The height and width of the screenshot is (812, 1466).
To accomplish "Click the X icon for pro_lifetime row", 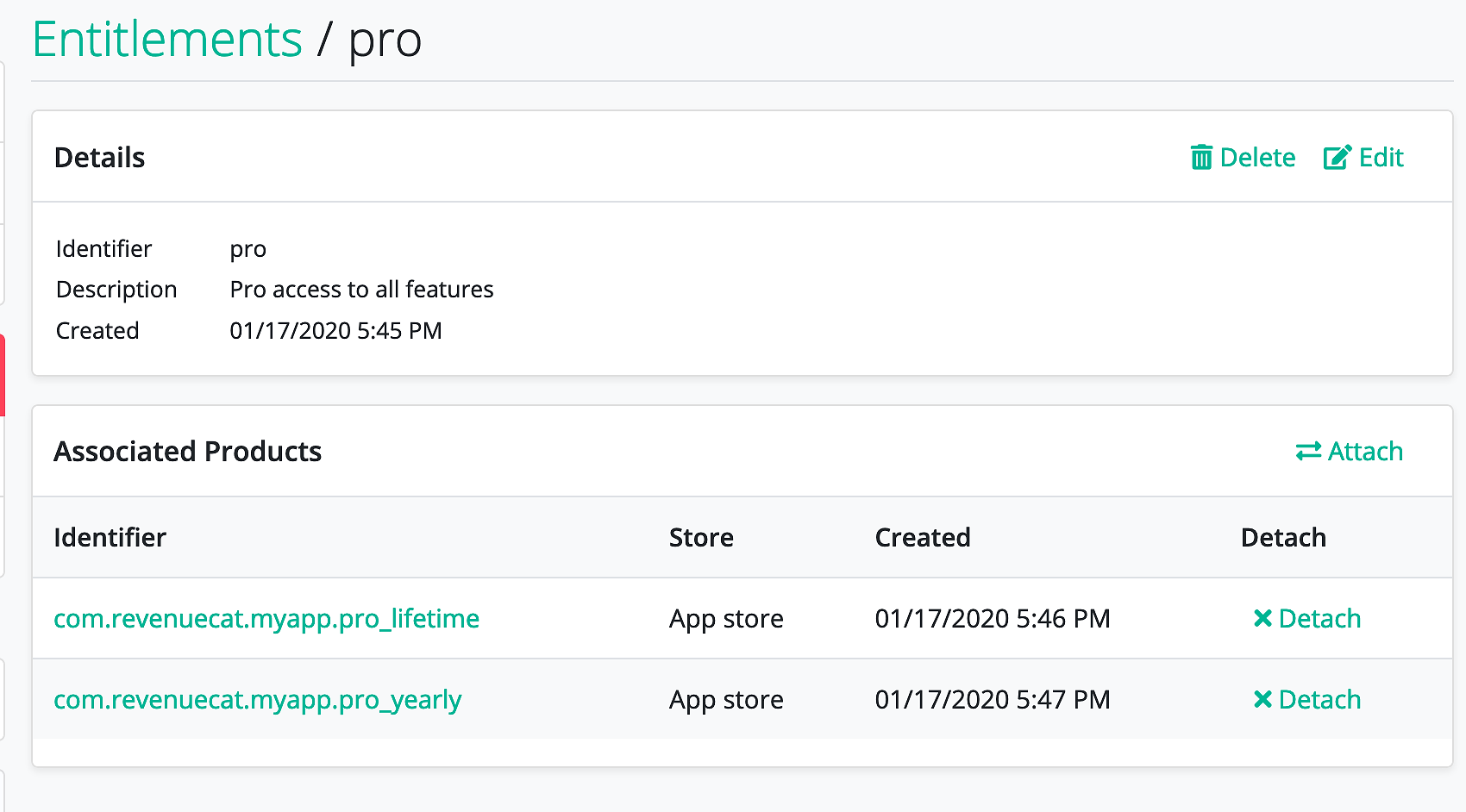I will pyautogui.click(x=1262, y=618).
